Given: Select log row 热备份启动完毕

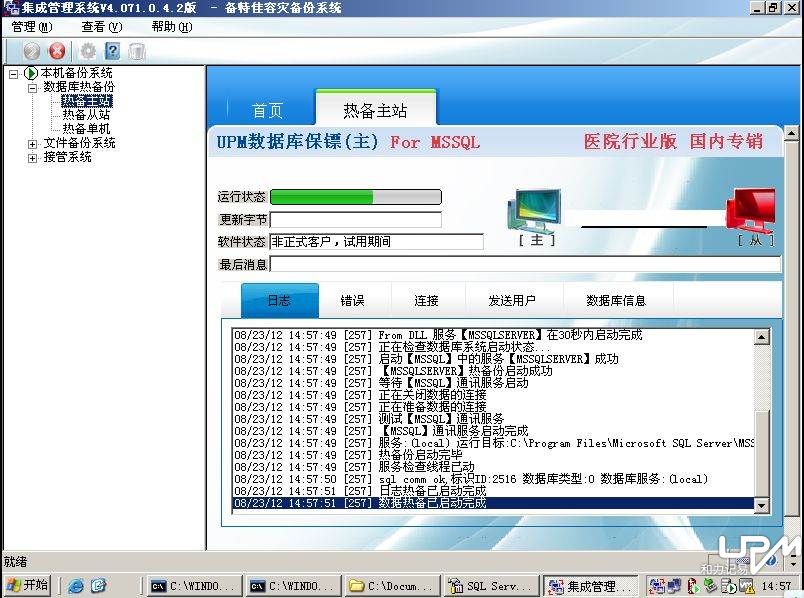Looking at the screenshot, I should click(493, 455).
